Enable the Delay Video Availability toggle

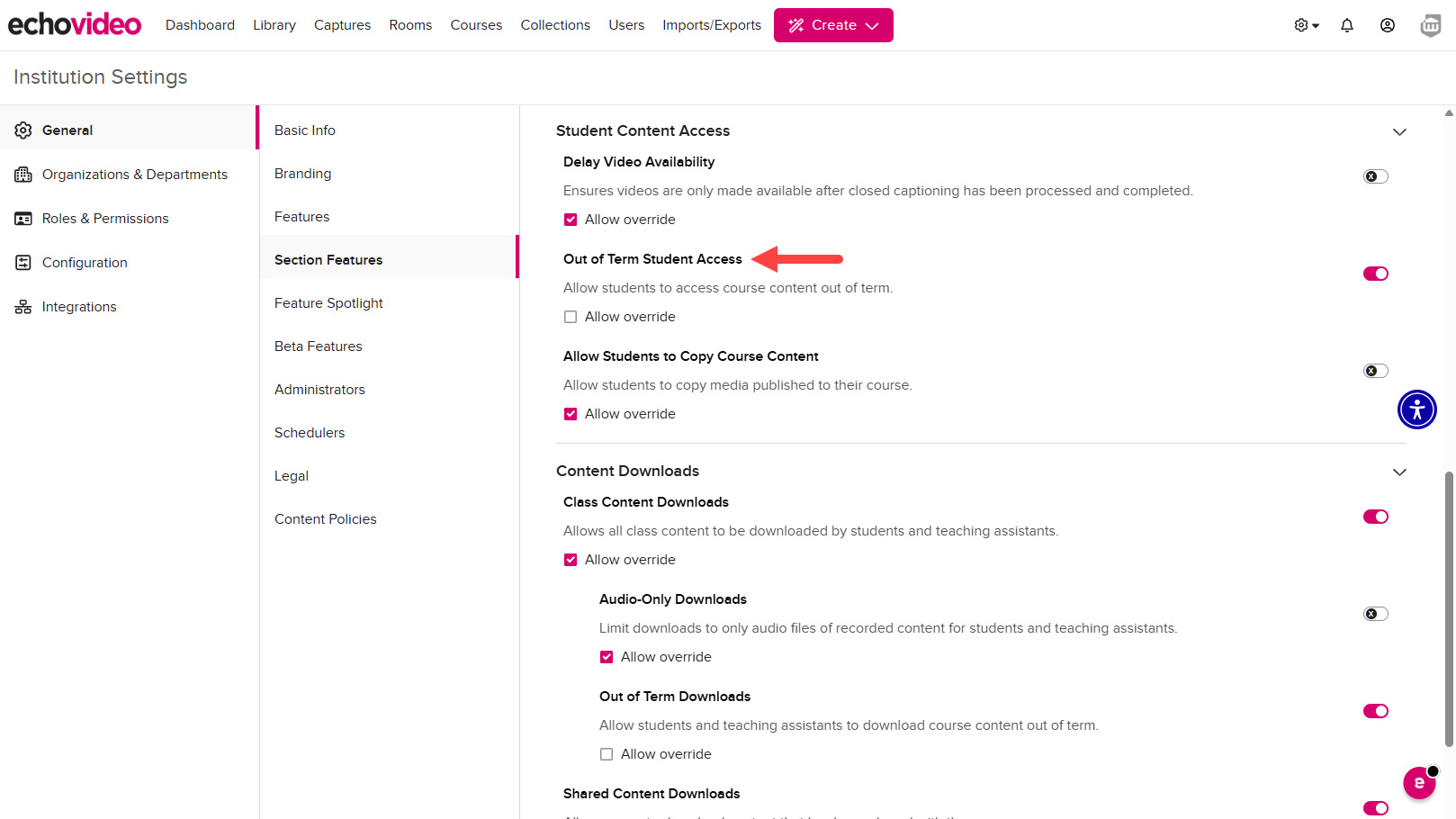pos(1375,176)
